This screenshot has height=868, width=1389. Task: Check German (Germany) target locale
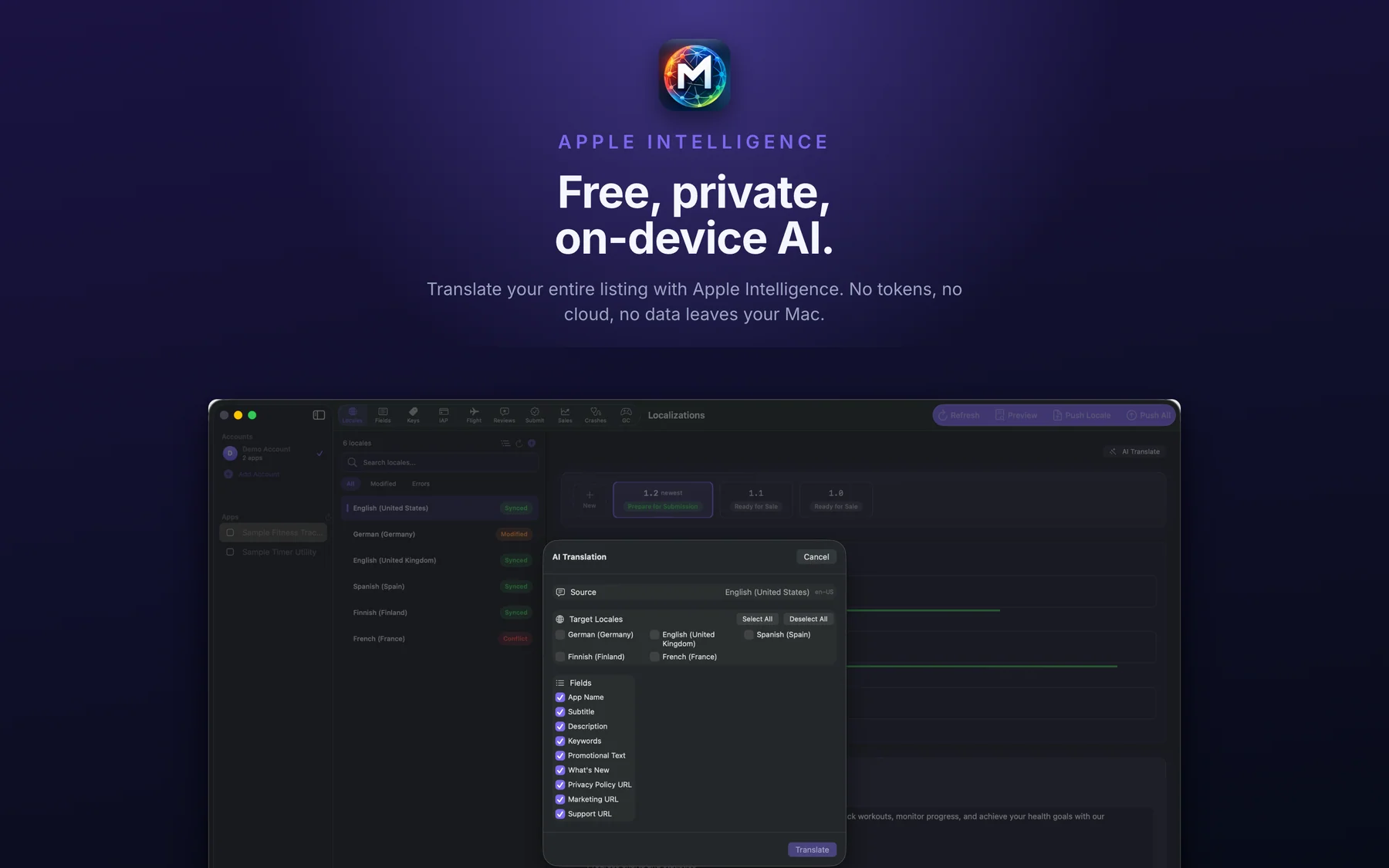point(560,635)
